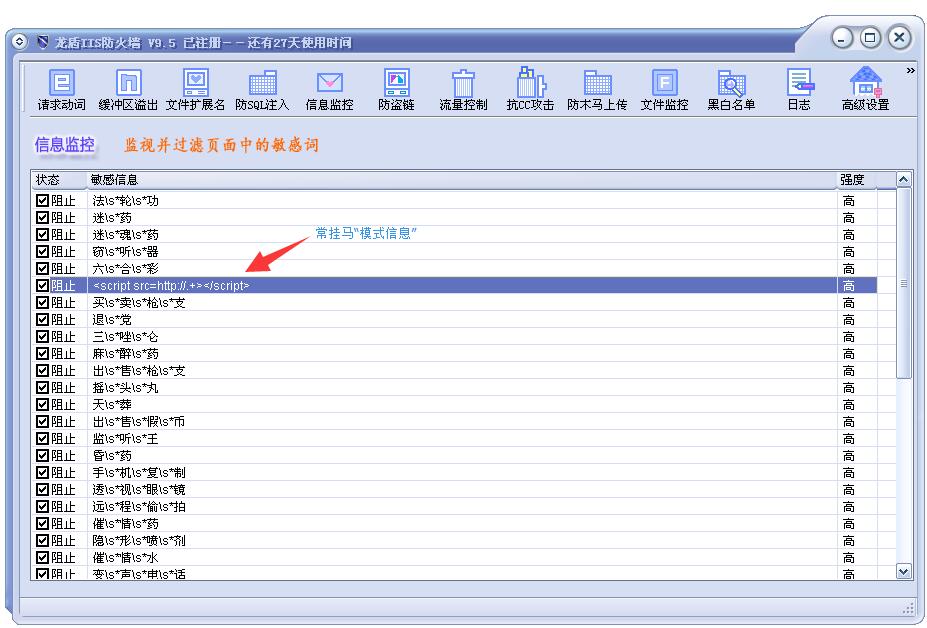
Task: Disable the 远\s*程\s*偷\s*拍 rule checkbox
Action: click(42, 507)
